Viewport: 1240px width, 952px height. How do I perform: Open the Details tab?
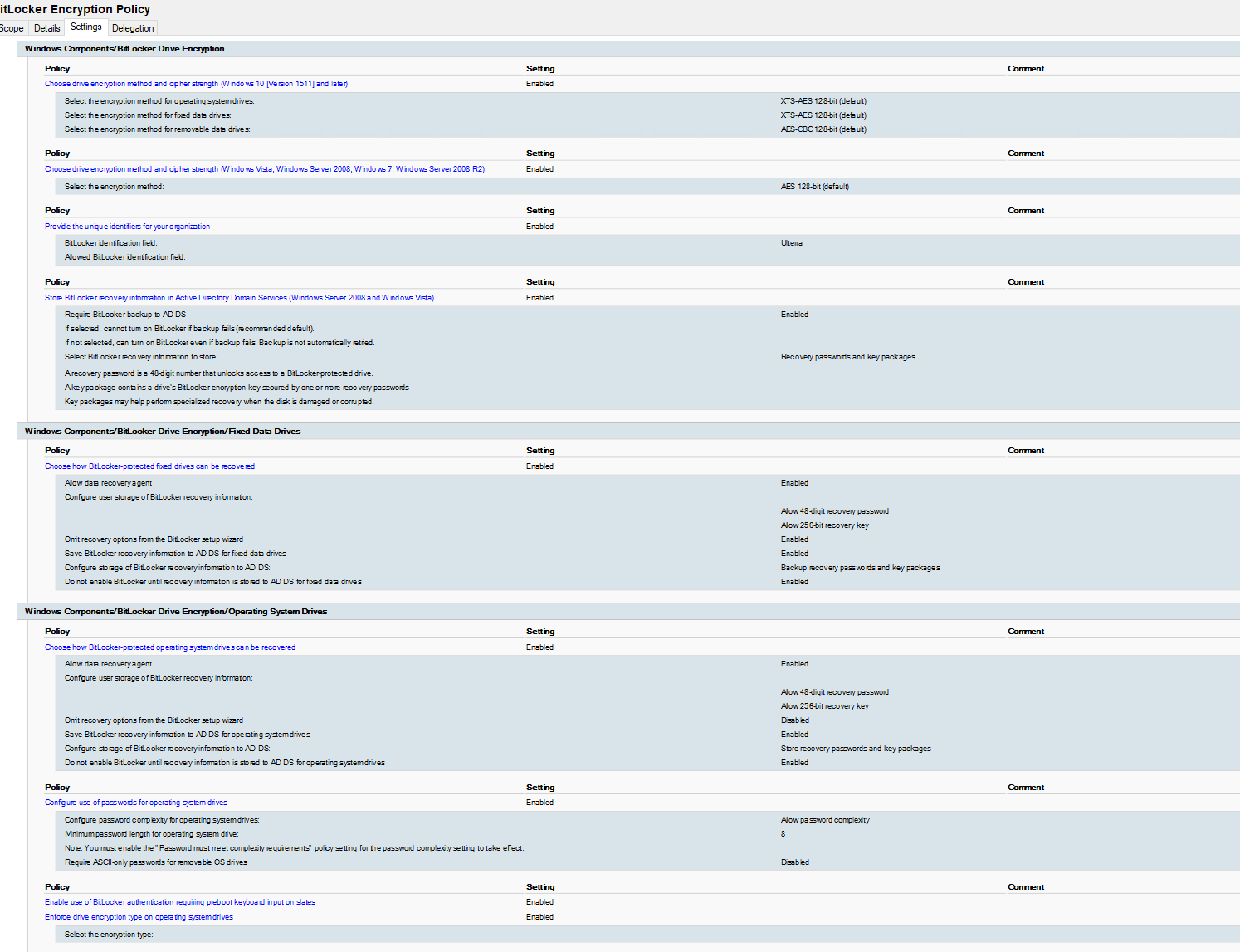coord(46,28)
